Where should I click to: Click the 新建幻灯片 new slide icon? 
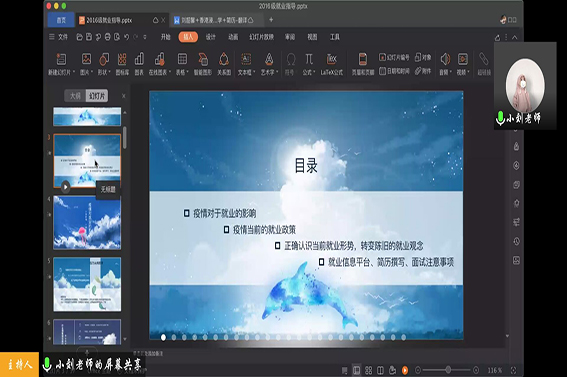61,59
